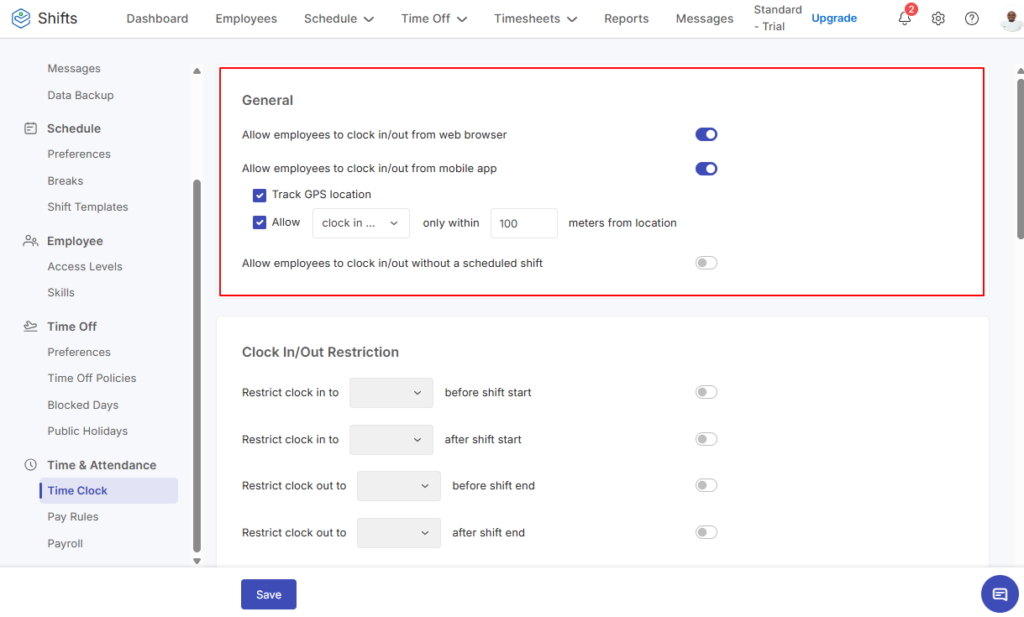Image resolution: width=1024 pixels, height=617 pixels.
Task: Enable restrict clock in before shift start toggle
Action: click(x=706, y=392)
